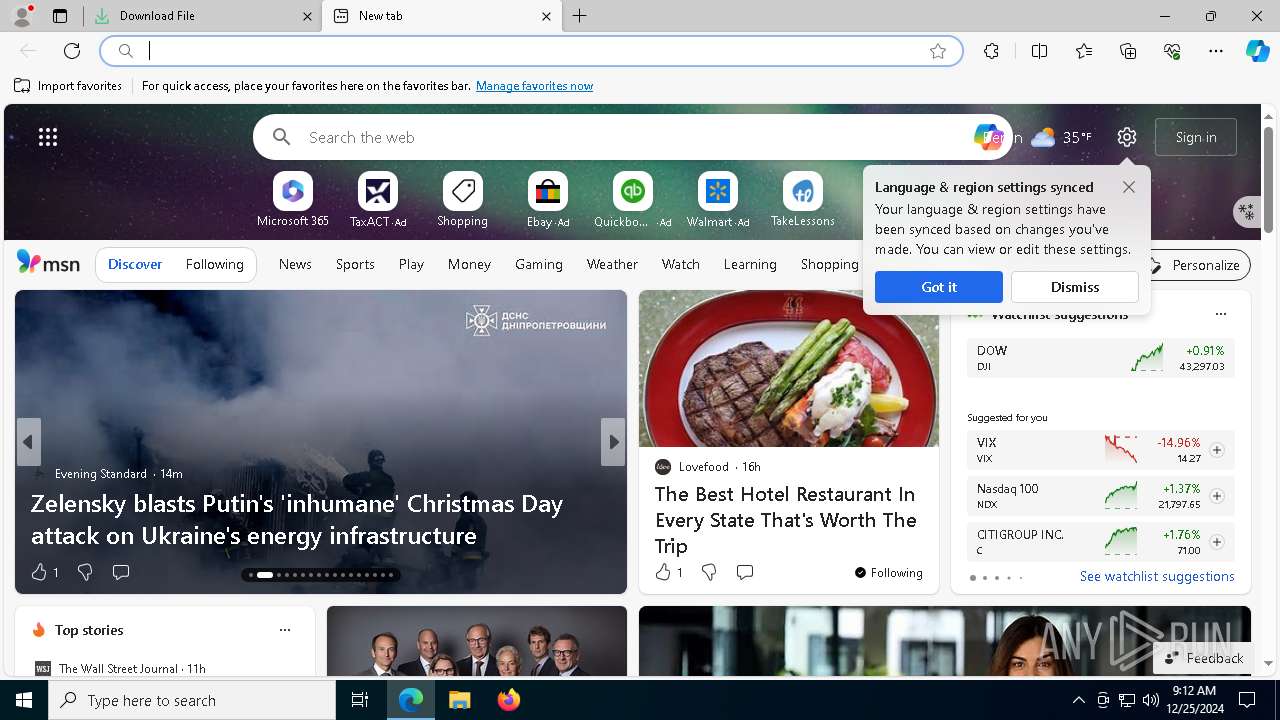Select the Discover feed tab
1280x720 pixels.
click(135, 264)
